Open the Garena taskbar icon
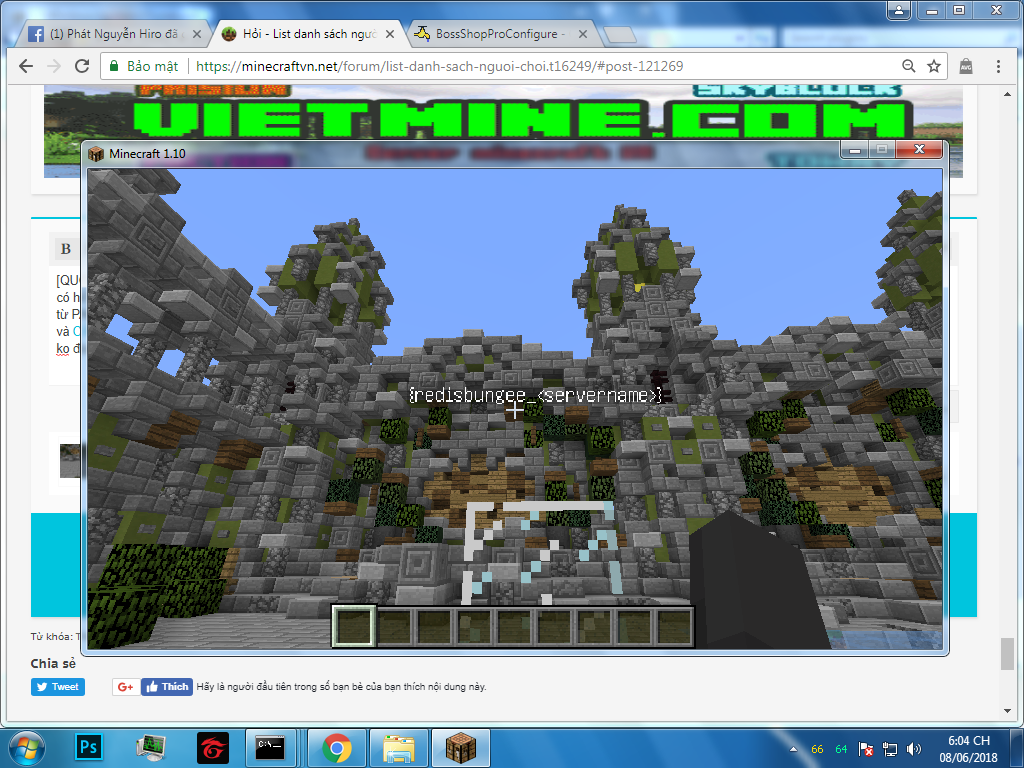The width and height of the screenshot is (1024, 768). (x=213, y=748)
